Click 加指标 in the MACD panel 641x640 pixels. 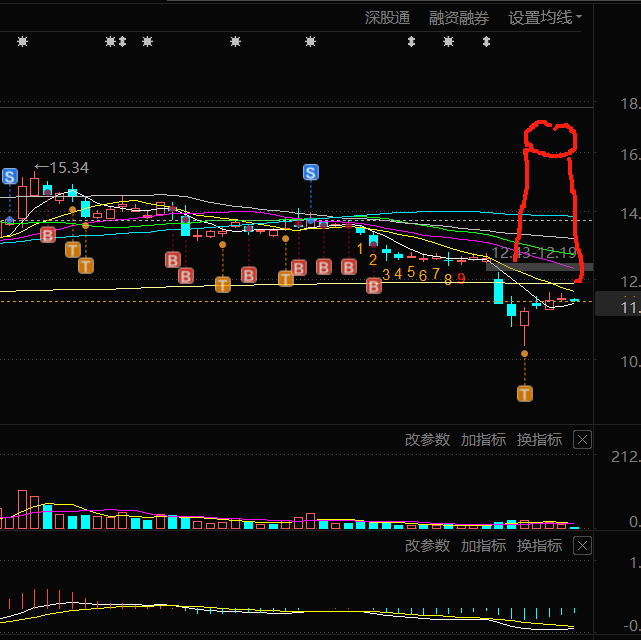[483, 546]
